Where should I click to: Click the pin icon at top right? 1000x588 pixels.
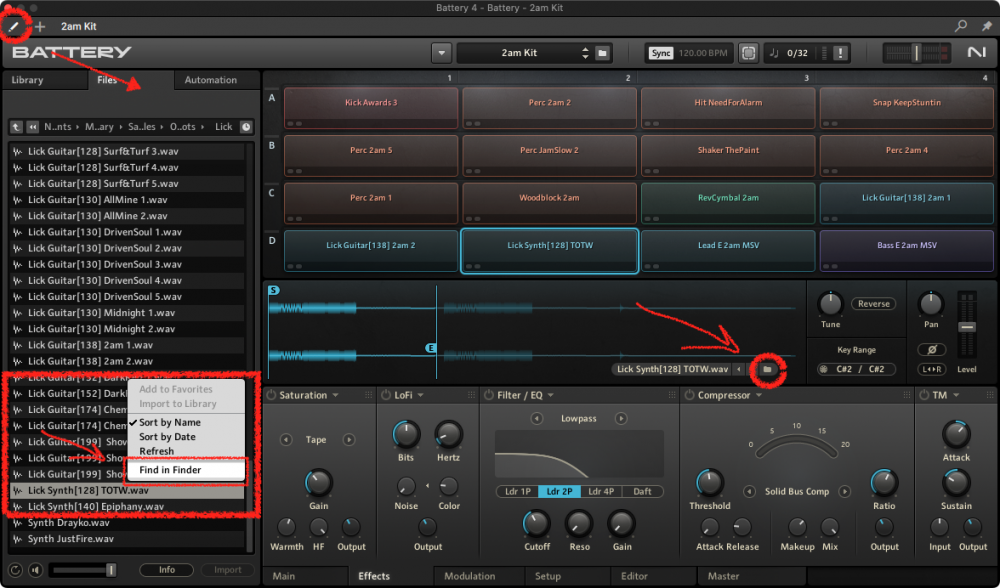[x=987, y=26]
